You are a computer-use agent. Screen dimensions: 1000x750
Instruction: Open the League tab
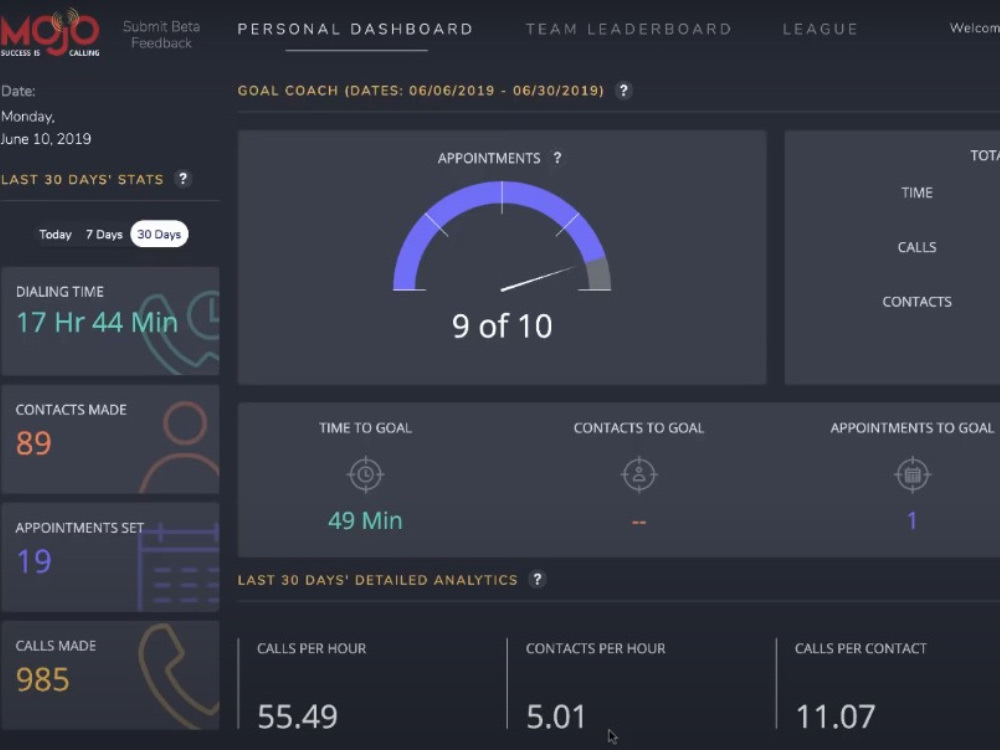tap(820, 29)
